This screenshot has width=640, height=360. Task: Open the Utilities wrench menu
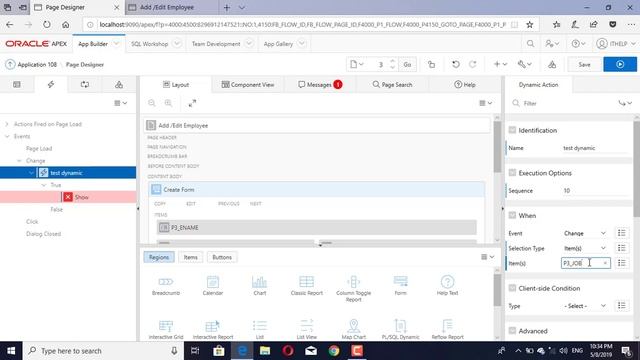click(524, 64)
